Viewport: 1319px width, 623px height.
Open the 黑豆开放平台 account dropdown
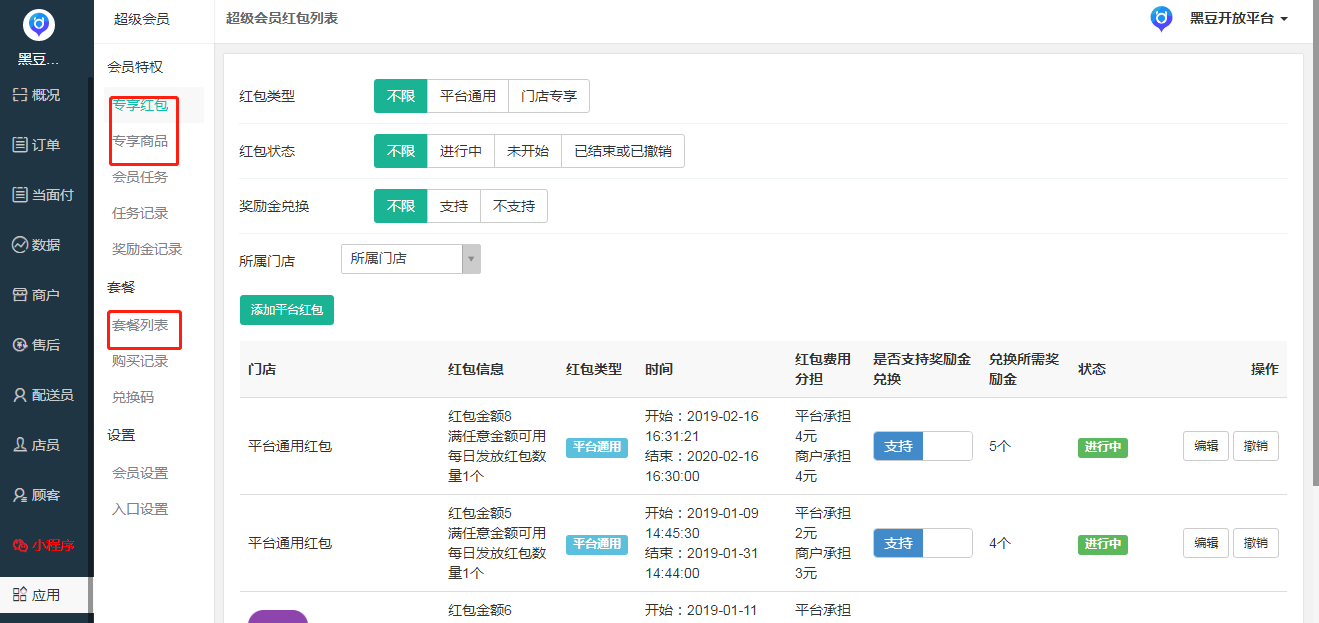1238,18
